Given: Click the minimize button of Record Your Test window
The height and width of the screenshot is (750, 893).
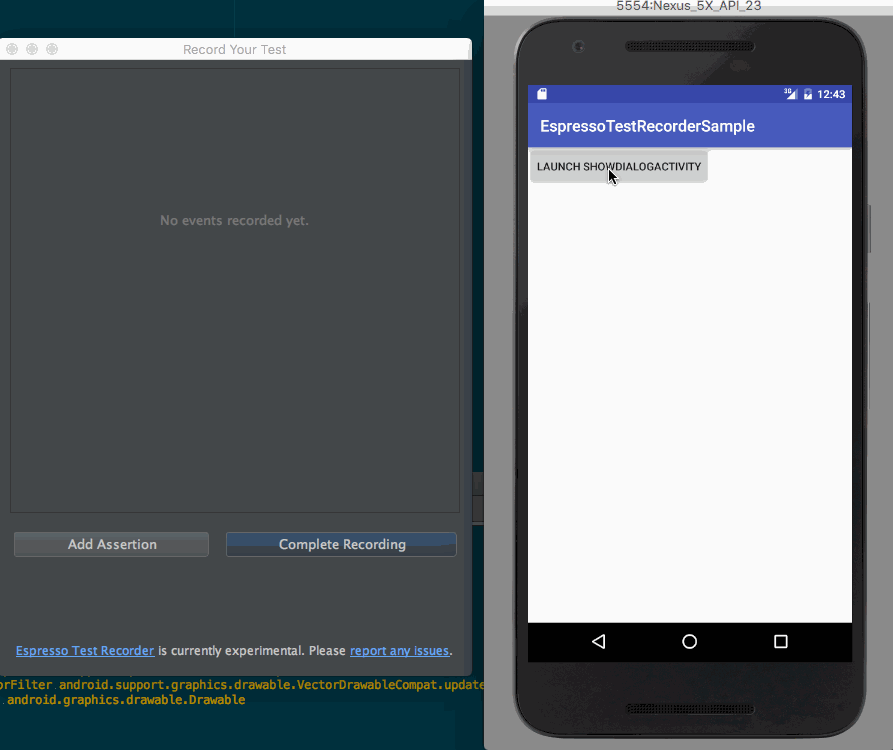Looking at the screenshot, I should click(x=32, y=49).
